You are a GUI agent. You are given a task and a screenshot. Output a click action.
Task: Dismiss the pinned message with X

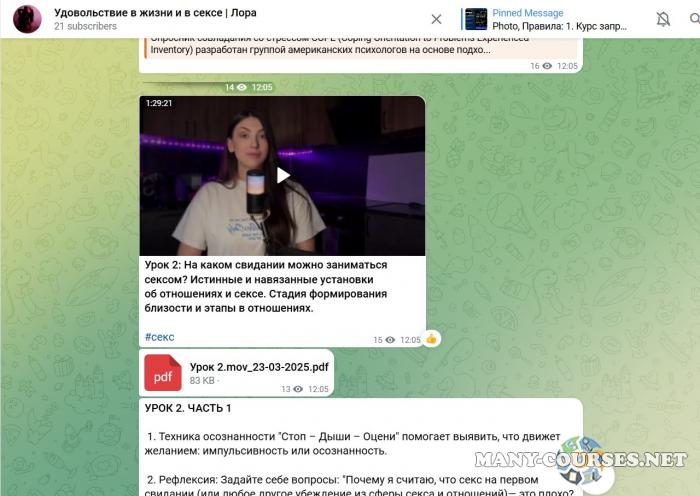point(436,19)
